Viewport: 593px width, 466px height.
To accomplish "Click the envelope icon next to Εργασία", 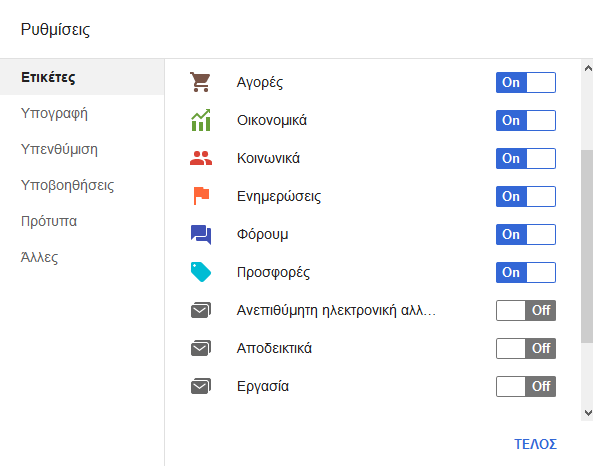I will (x=201, y=386).
